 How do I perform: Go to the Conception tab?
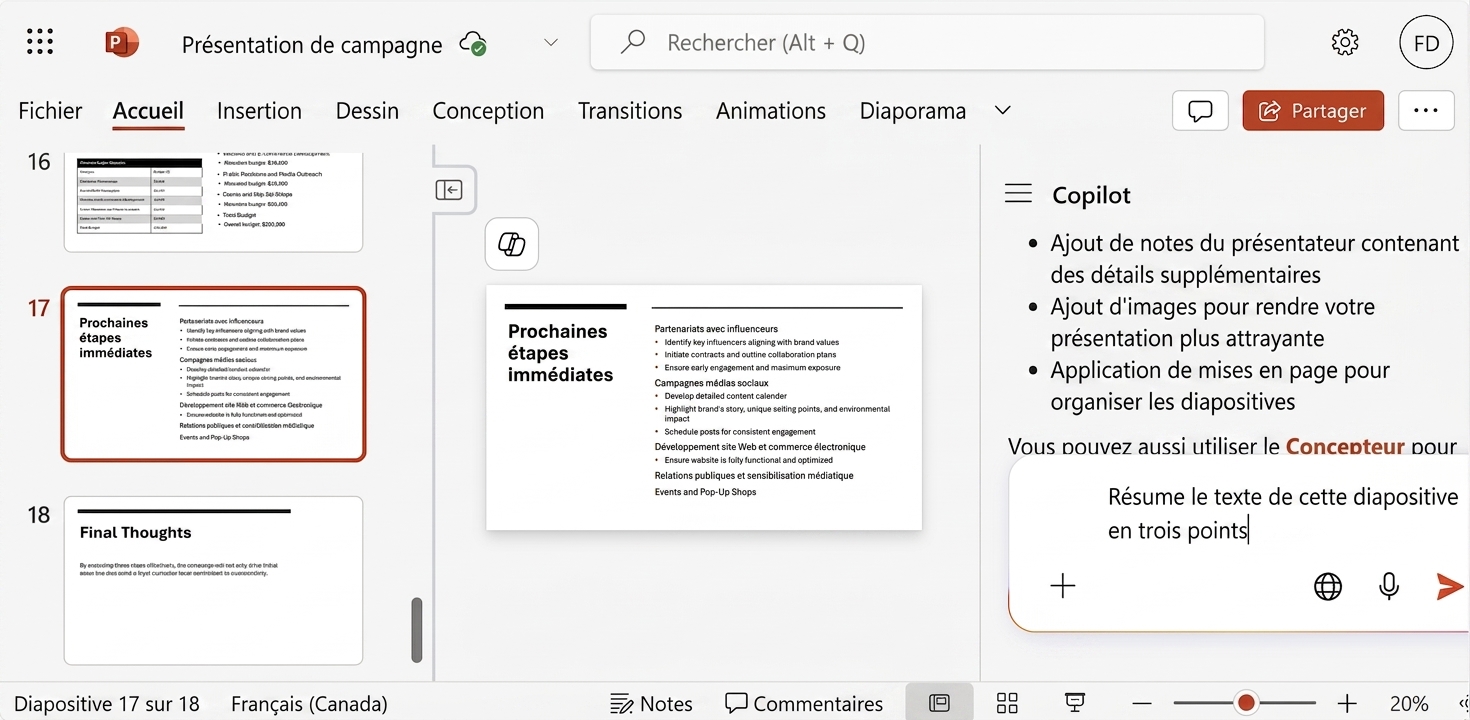(x=488, y=111)
